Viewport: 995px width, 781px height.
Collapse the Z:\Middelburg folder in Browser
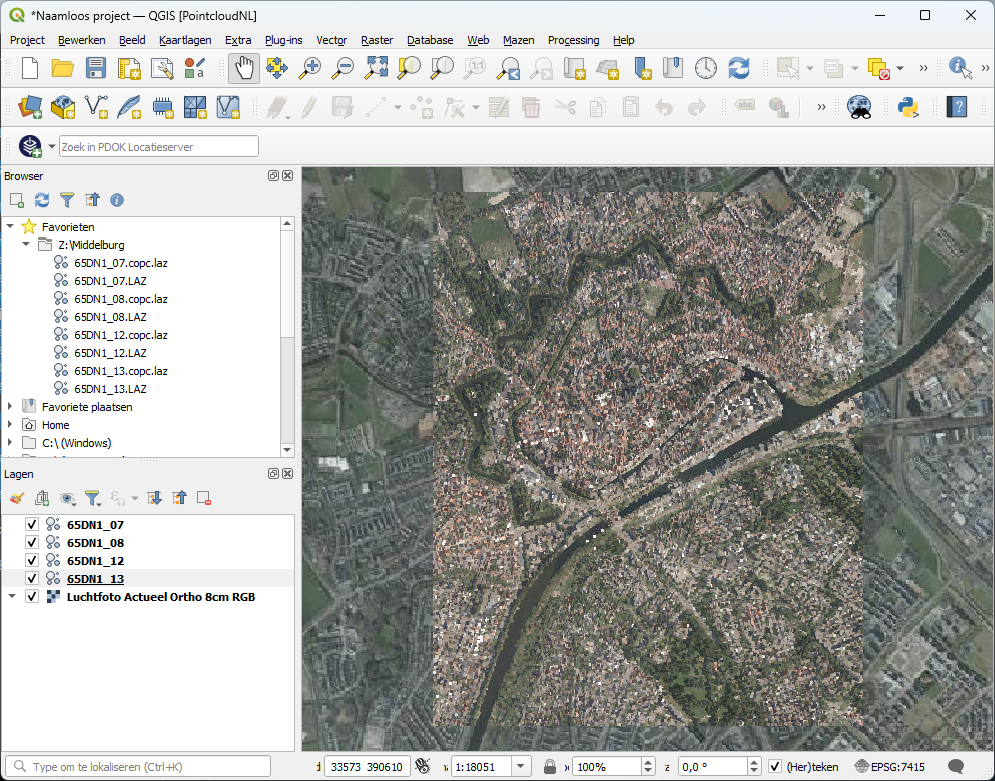[25, 244]
